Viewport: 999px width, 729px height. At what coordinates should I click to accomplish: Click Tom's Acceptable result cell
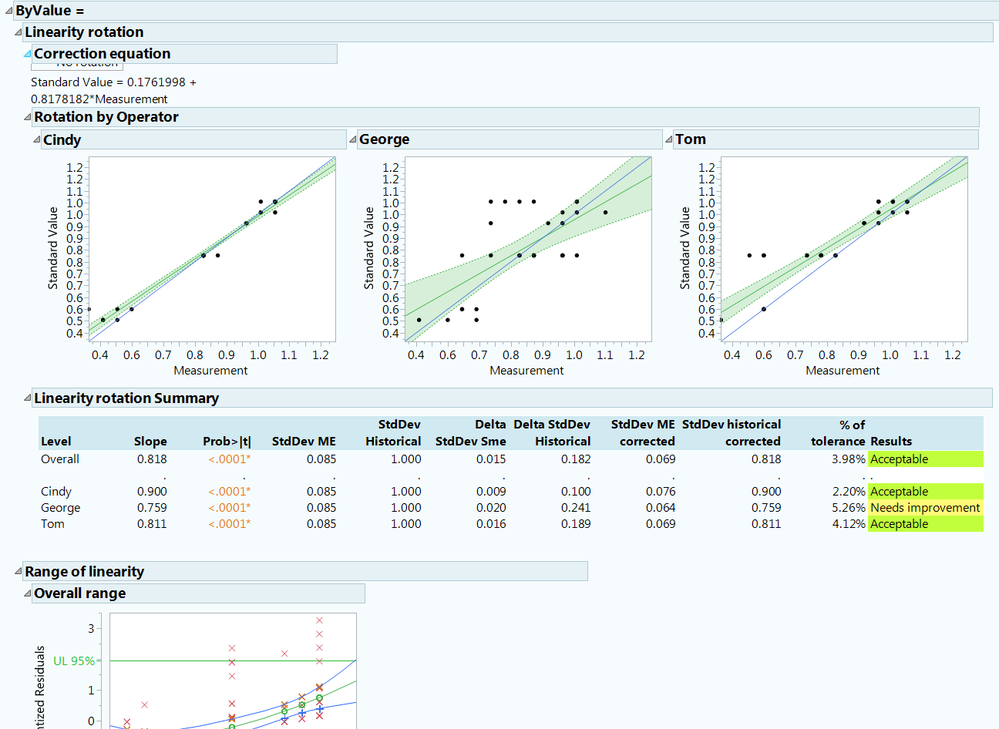(x=925, y=524)
